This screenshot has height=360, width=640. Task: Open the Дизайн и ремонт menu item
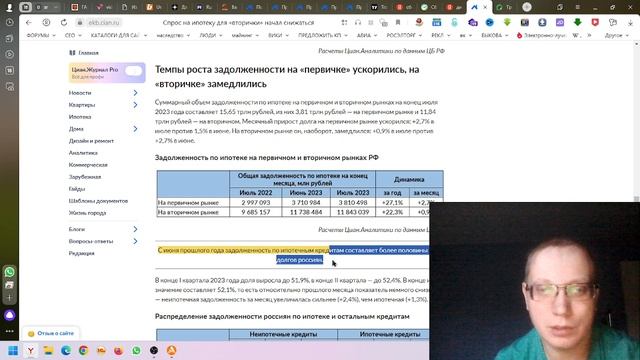pos(91,141)
